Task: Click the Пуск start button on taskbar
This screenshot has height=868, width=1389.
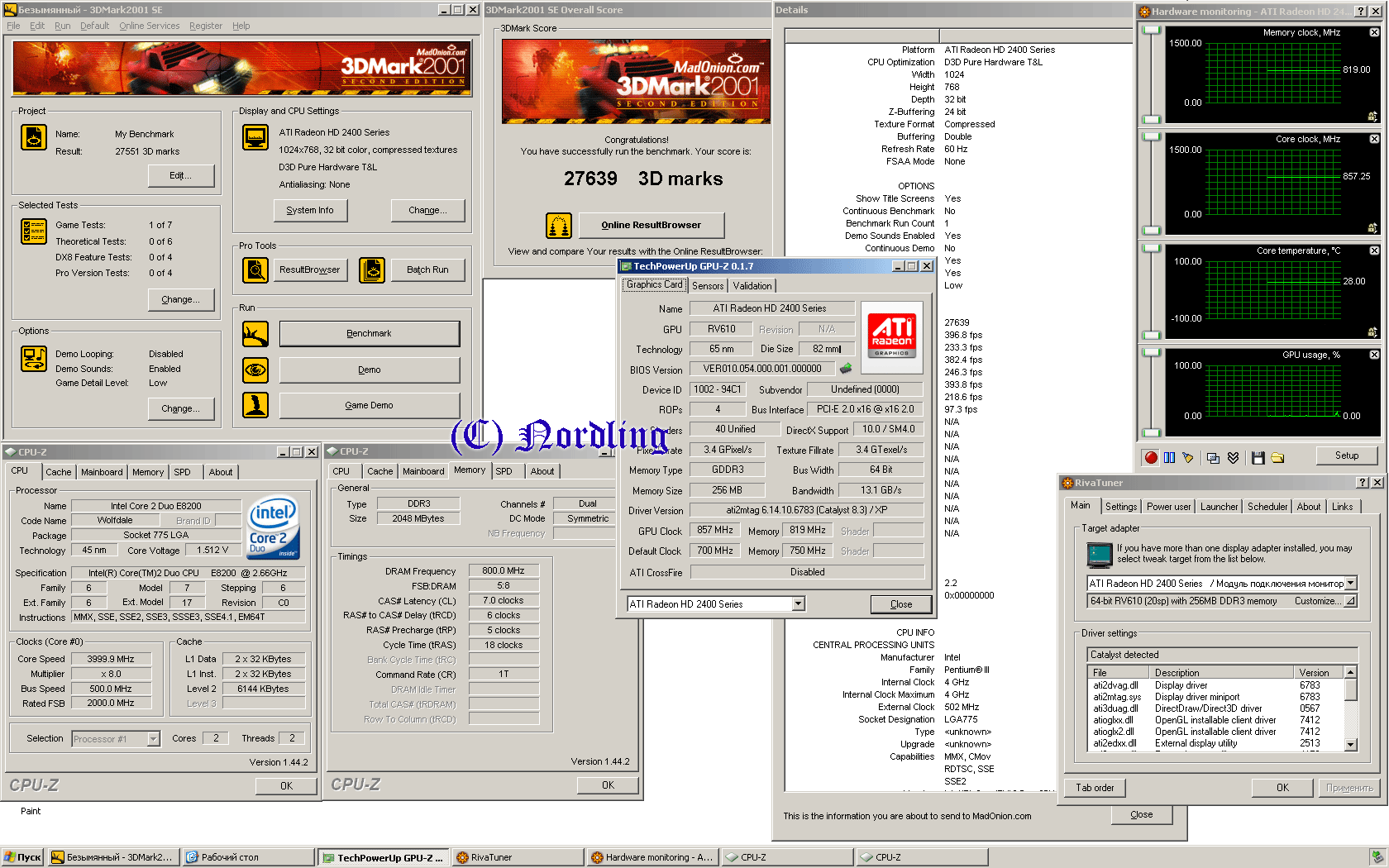Action: tap(23, 857)
